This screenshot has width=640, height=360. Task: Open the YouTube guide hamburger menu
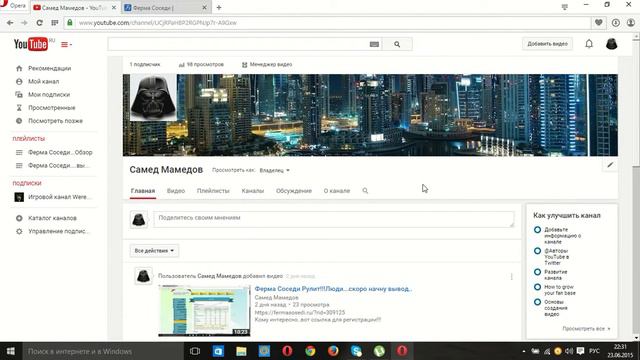coord(66,44)
